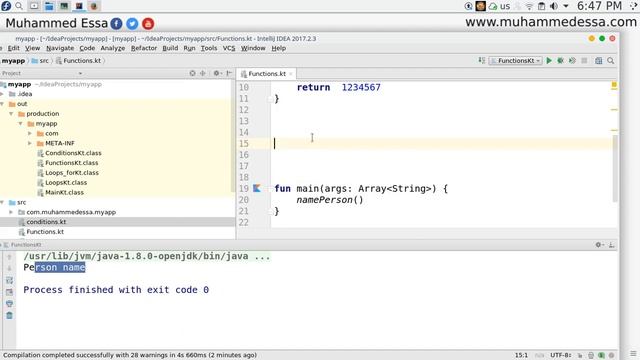The image size is (640, 360).
Task: Select the Functions.kt editor tab
Action: click(267, 73)
